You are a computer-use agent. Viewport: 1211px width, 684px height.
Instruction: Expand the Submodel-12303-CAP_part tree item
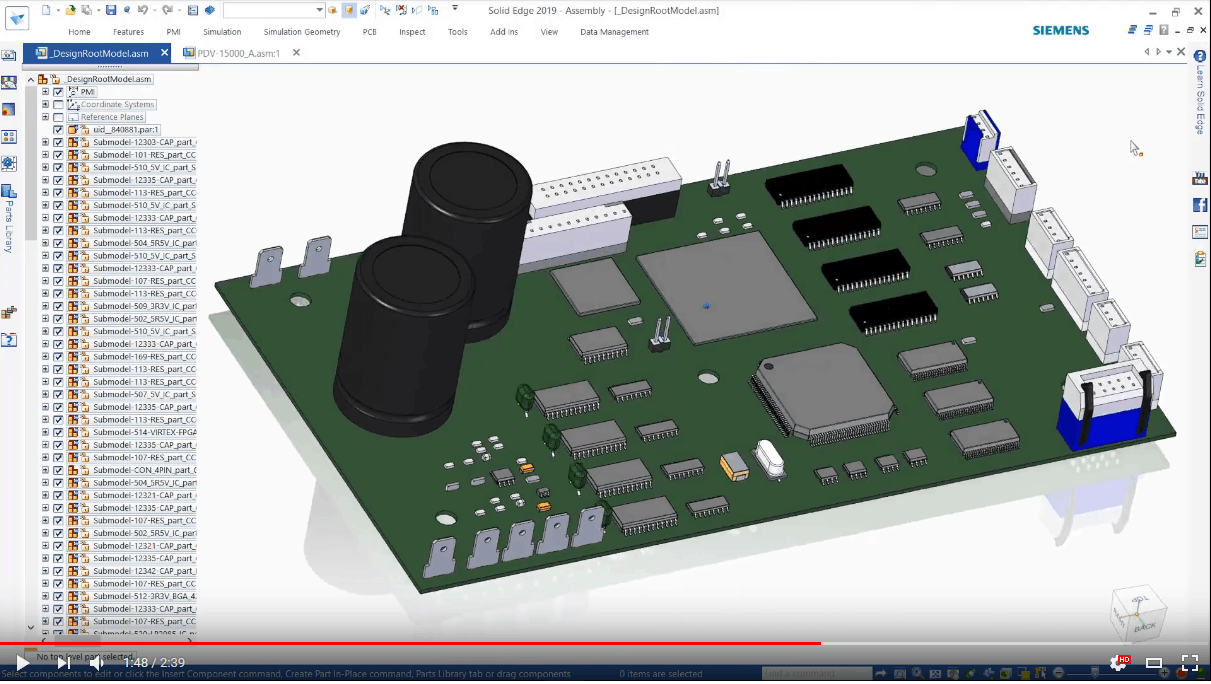[45, 142]
